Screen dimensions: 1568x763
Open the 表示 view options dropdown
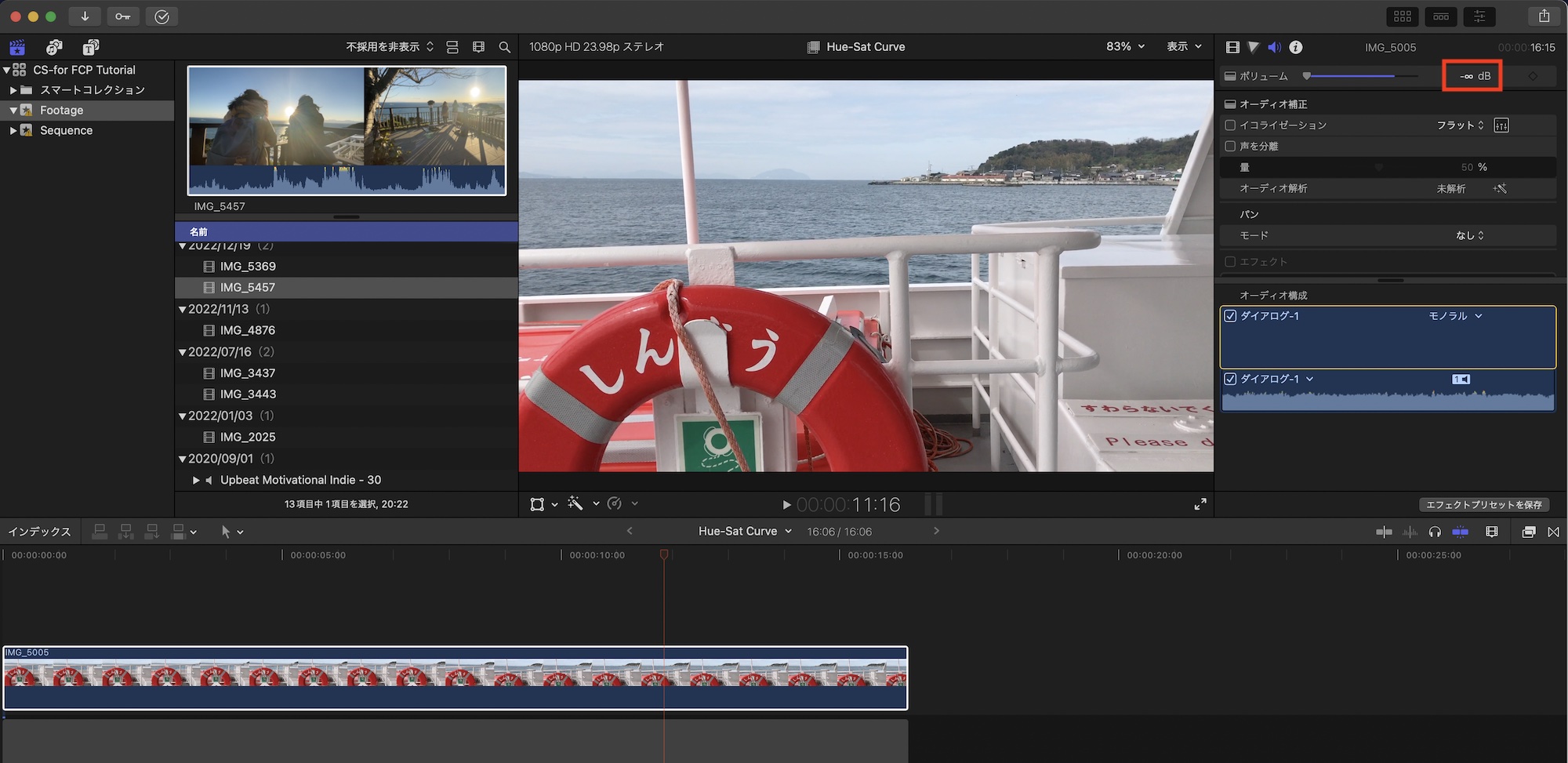1184,47
